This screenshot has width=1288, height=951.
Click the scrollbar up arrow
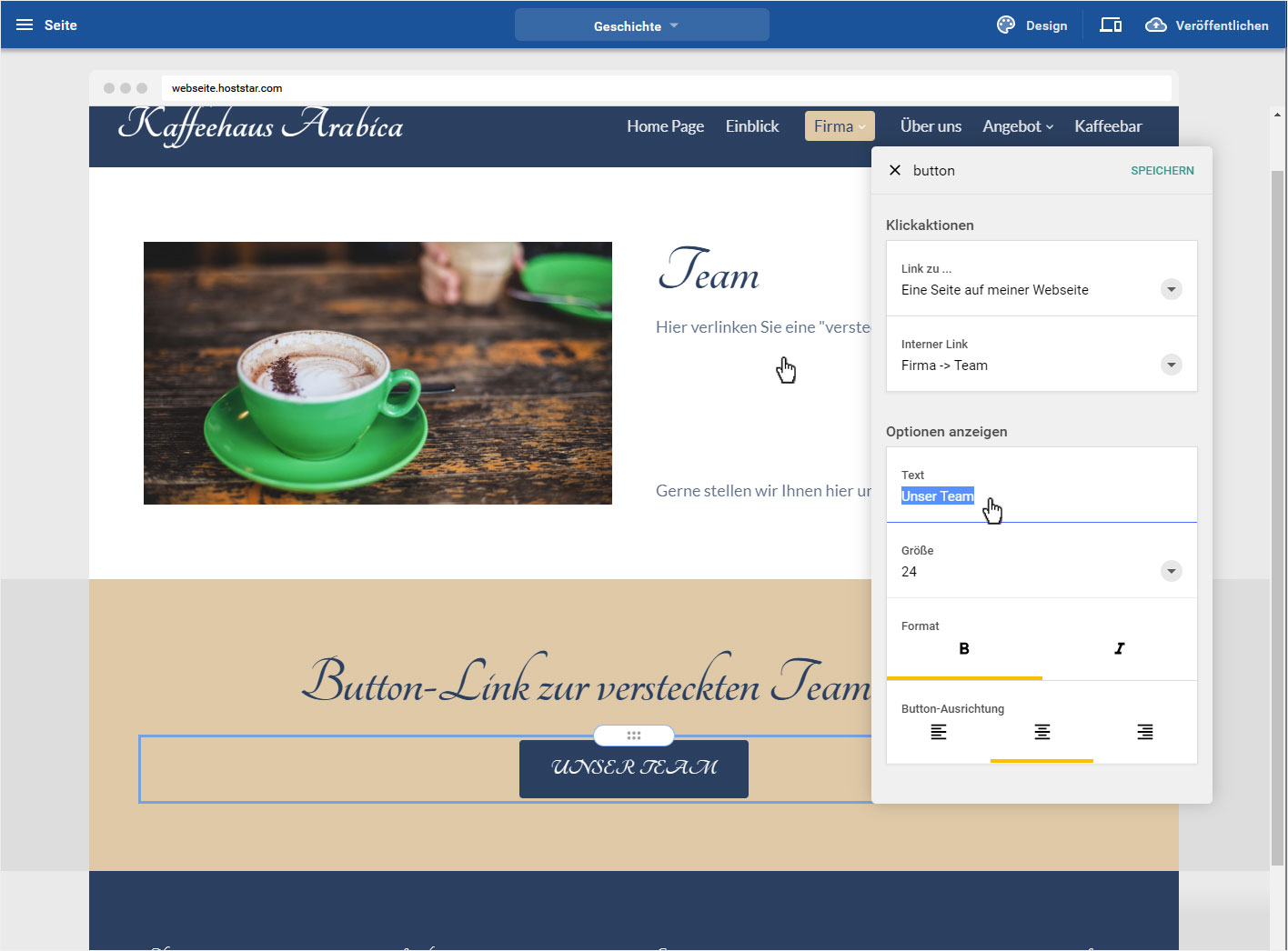coord(1277,115)
